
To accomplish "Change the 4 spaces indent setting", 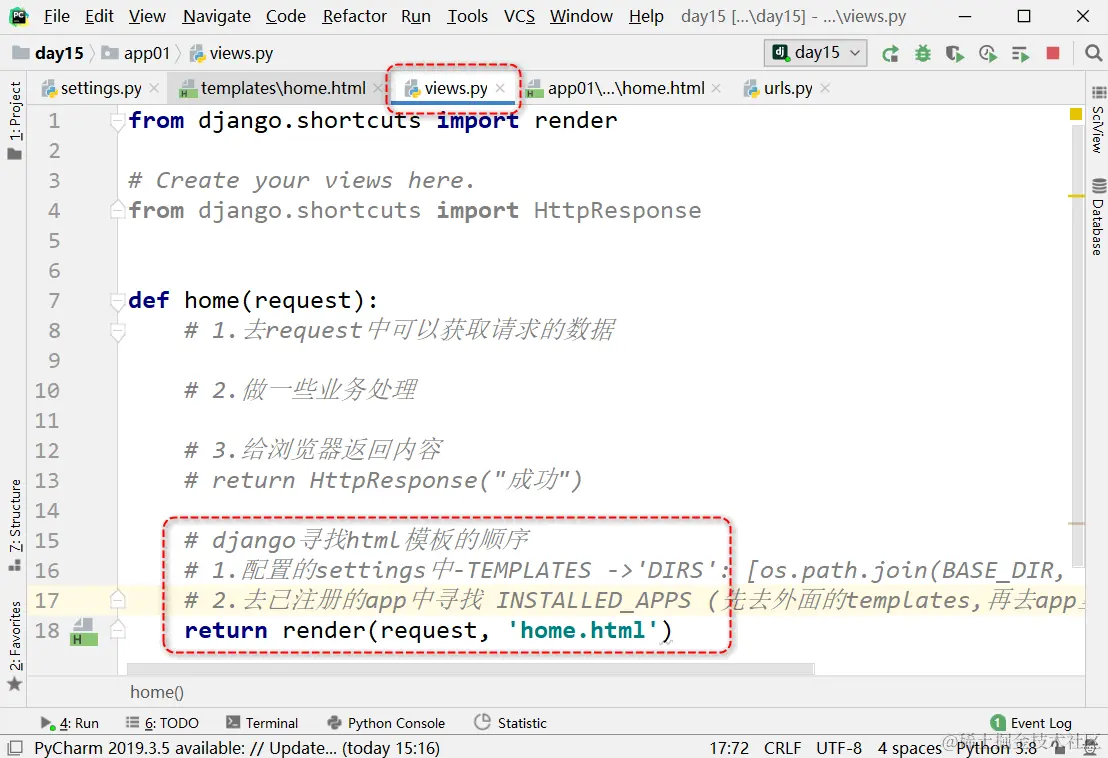I will (x=909, y=747).
